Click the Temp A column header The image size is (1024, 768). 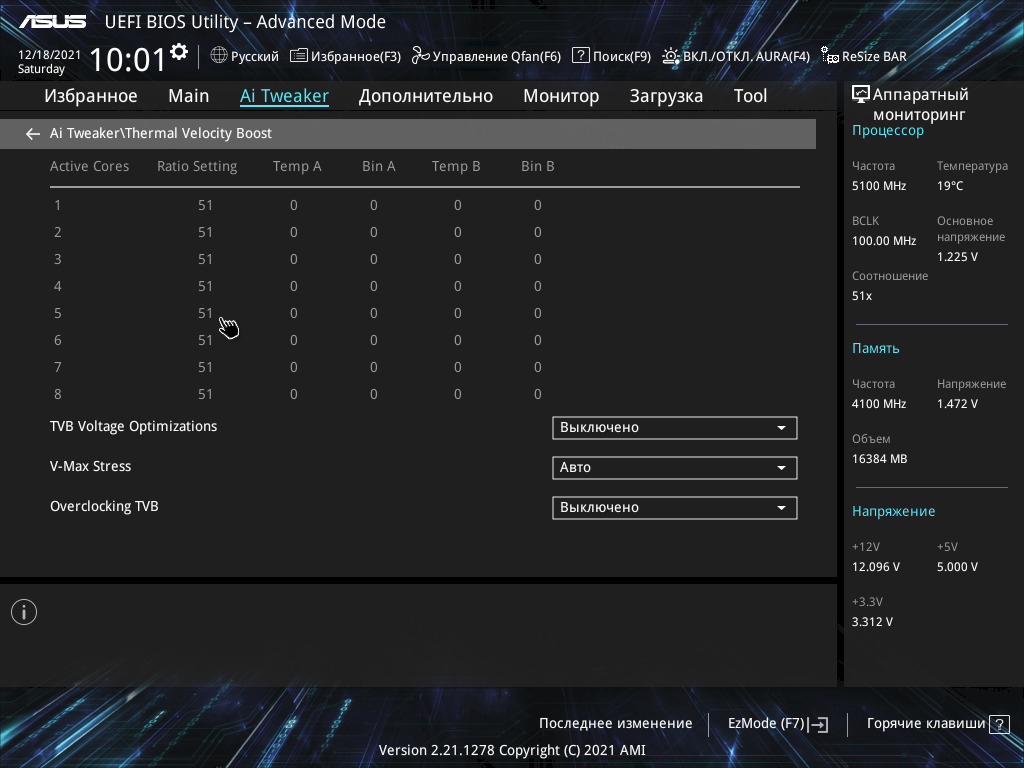tap(297, 167)
